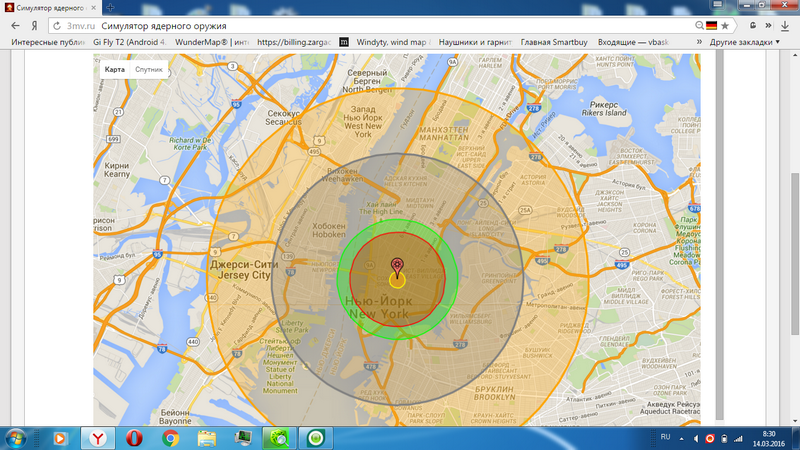
Task: Bookmark this page with the star icon
Action: click(724, 26)
